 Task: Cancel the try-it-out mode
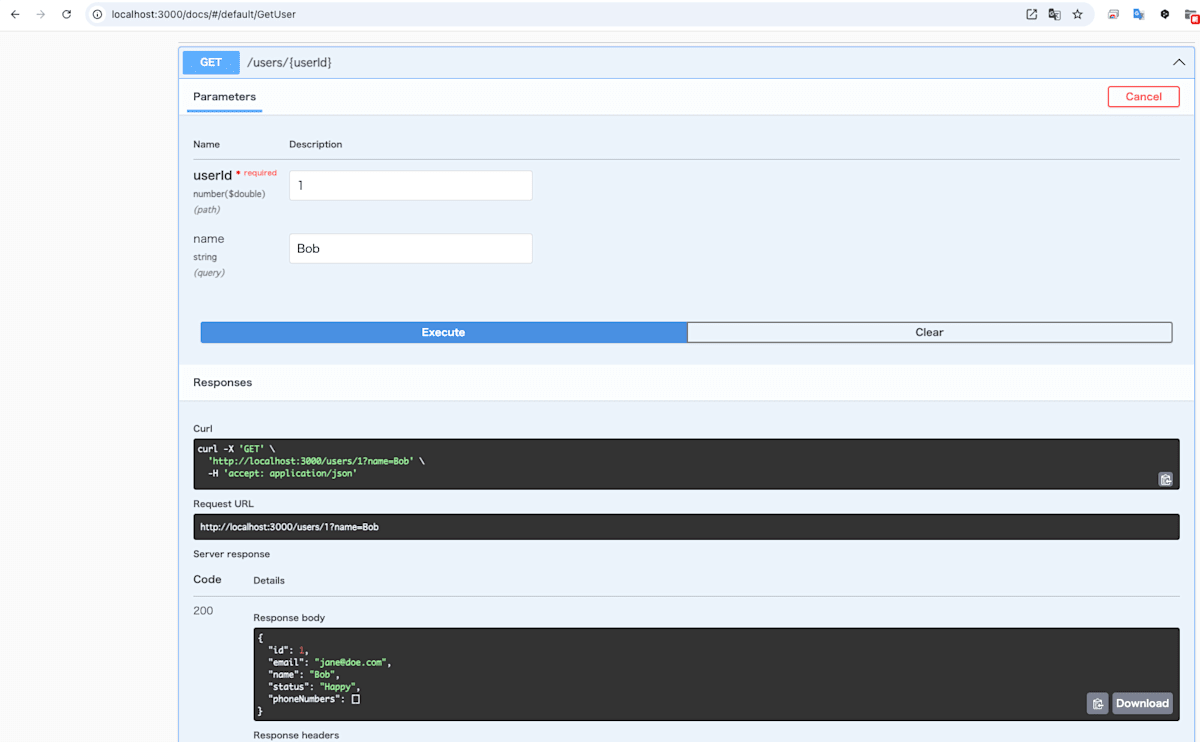click(x=1143, y=97)
